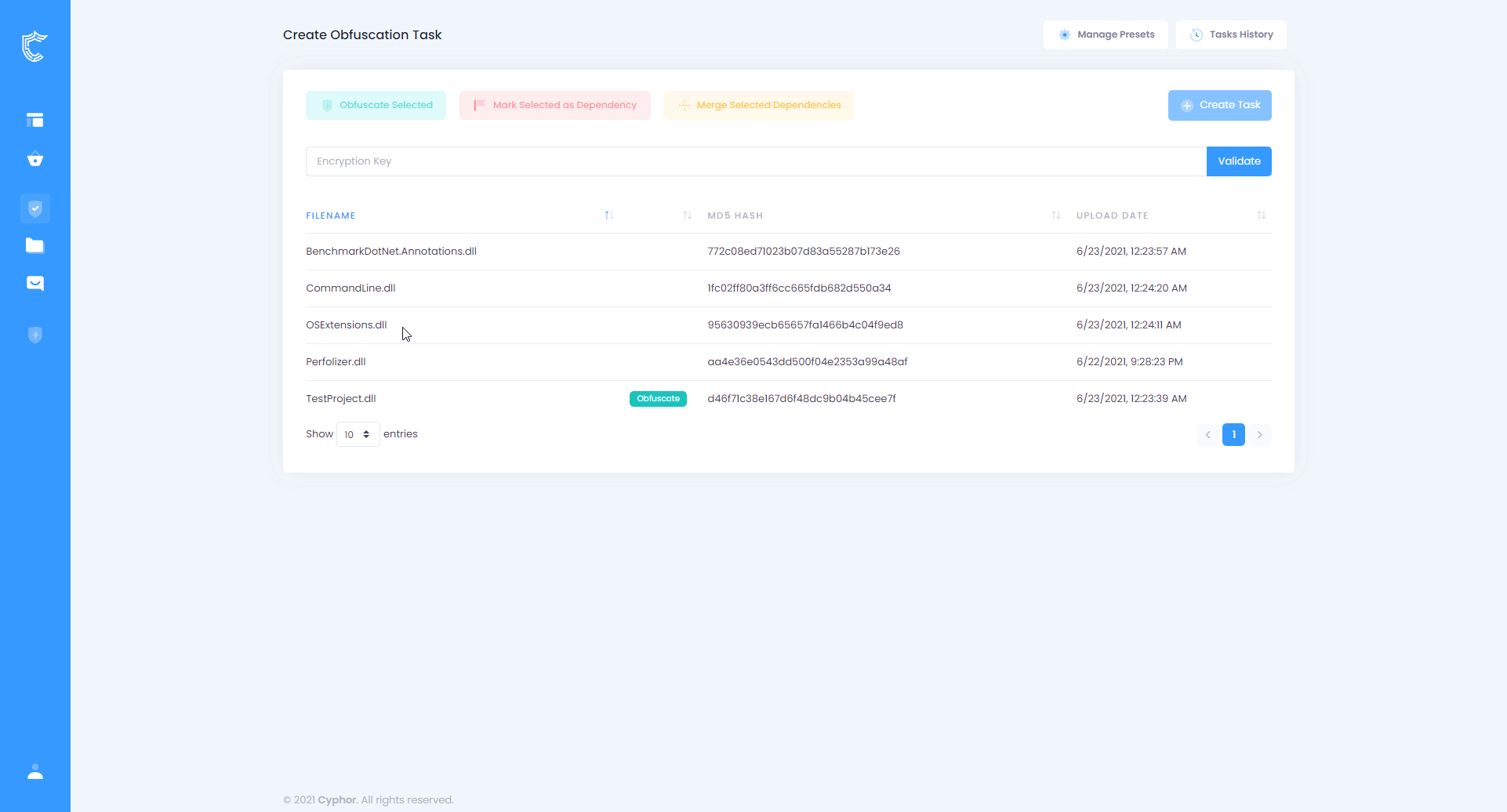Click Obfuscate Selected button
This screenshot has width=1507, height=812.
point(376,105)
